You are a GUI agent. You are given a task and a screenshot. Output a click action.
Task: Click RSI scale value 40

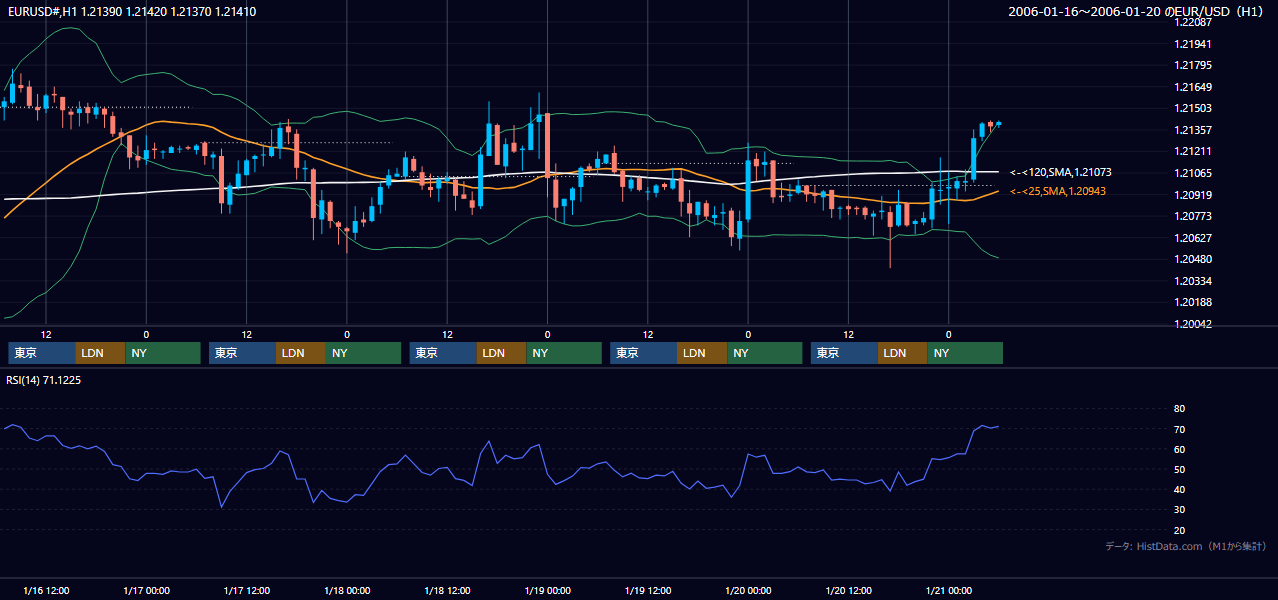1179,489
